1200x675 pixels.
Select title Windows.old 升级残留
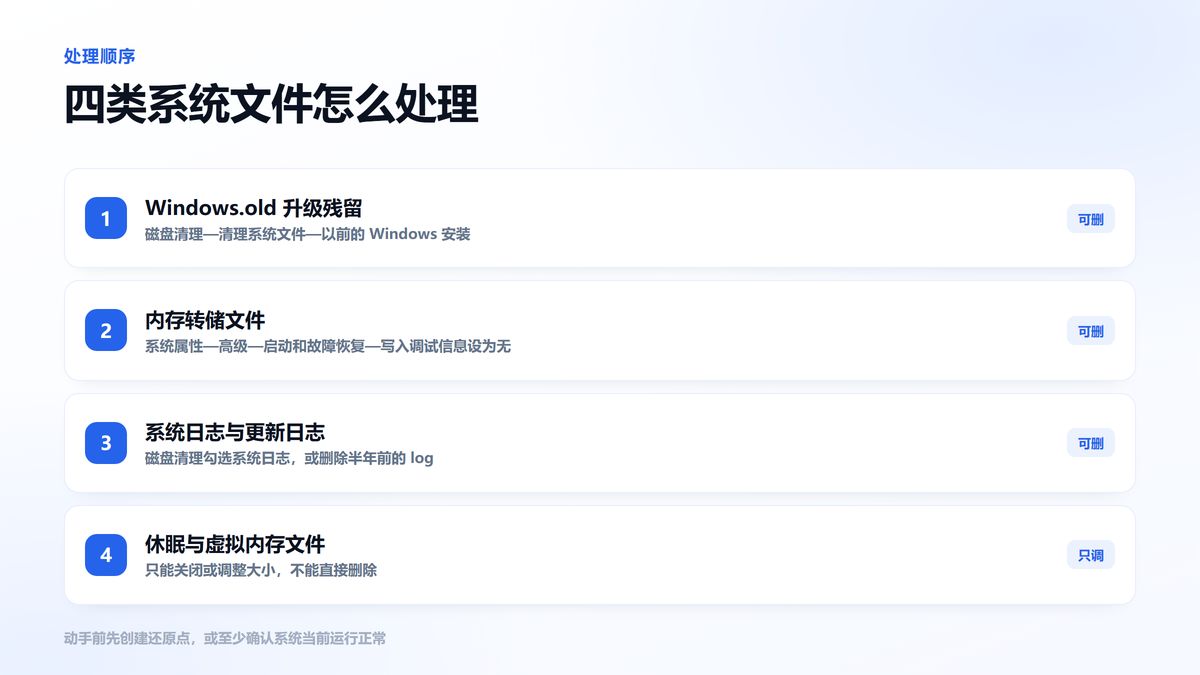(x=253, y=208)
